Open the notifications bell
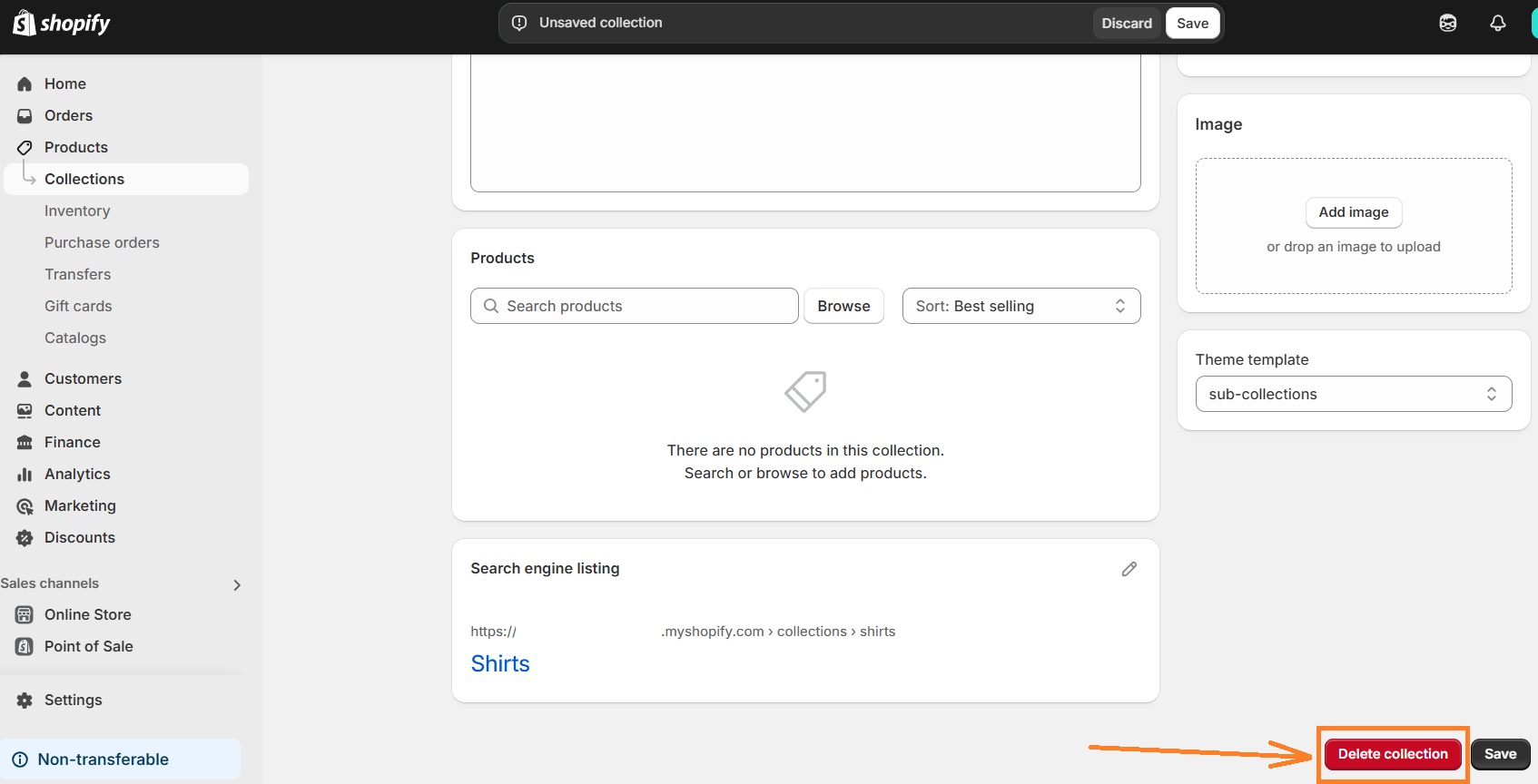This screenshot has height=784, width=1538. (1497, 23)
